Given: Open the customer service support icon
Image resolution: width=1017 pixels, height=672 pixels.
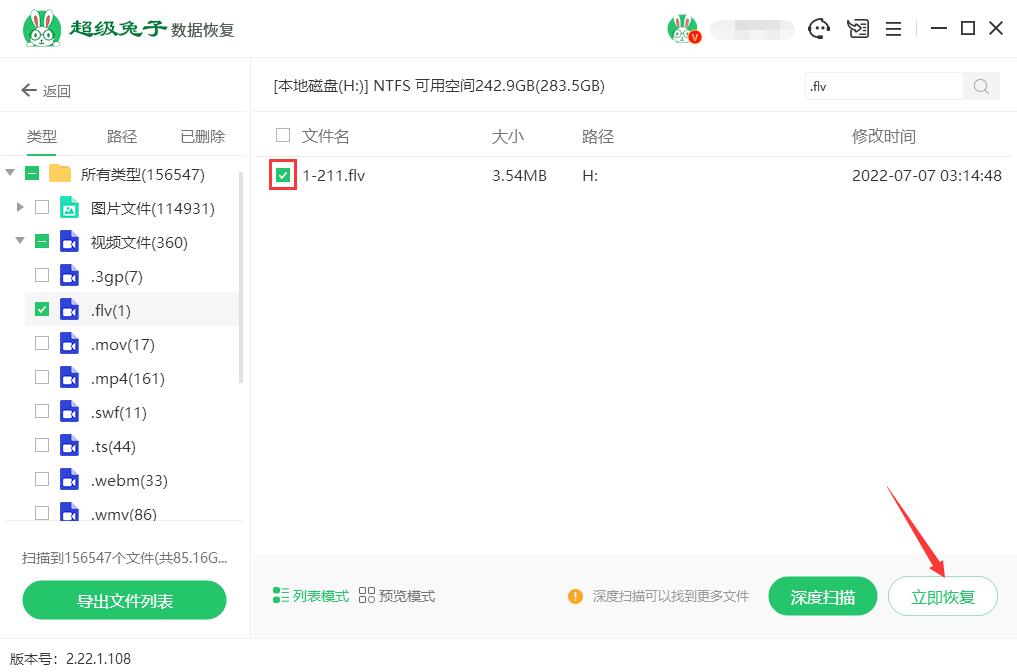Looking at the screenshot, I should pos(819,29).
